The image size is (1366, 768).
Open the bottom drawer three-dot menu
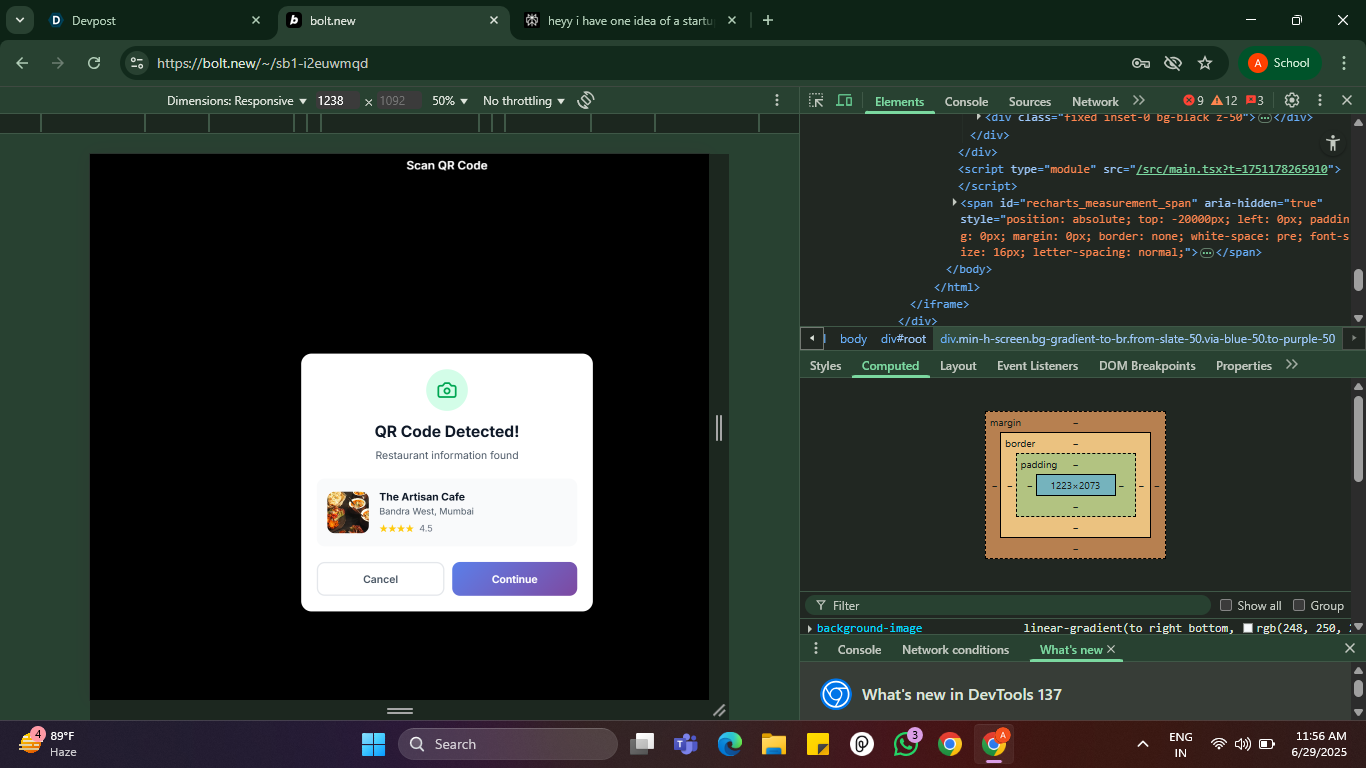(816, 649)
